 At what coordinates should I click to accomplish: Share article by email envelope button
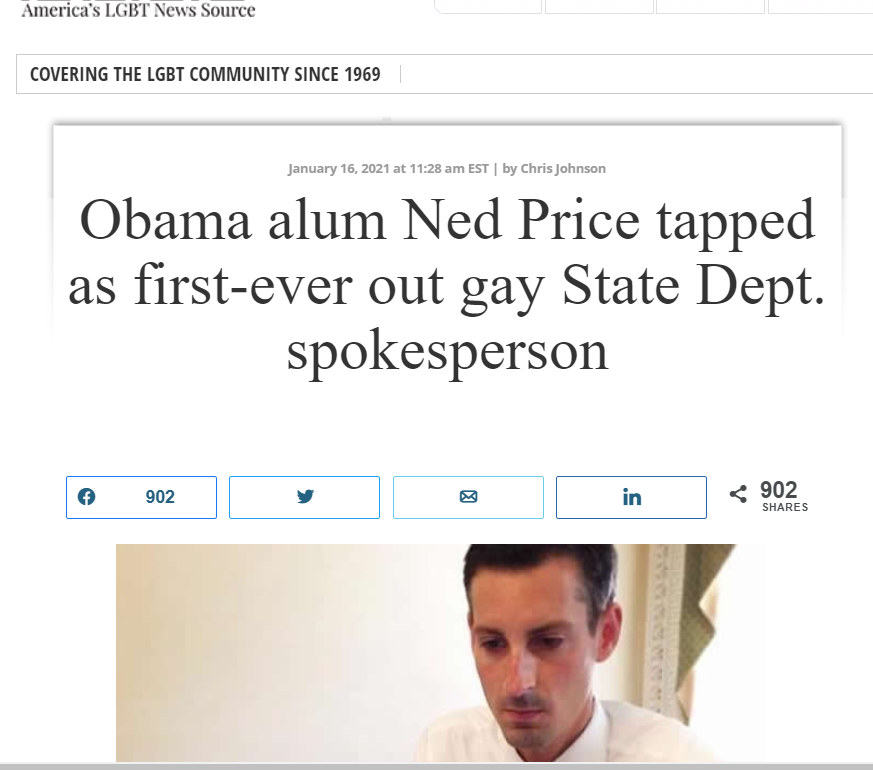pyautogui.click(x=468, y=497)
